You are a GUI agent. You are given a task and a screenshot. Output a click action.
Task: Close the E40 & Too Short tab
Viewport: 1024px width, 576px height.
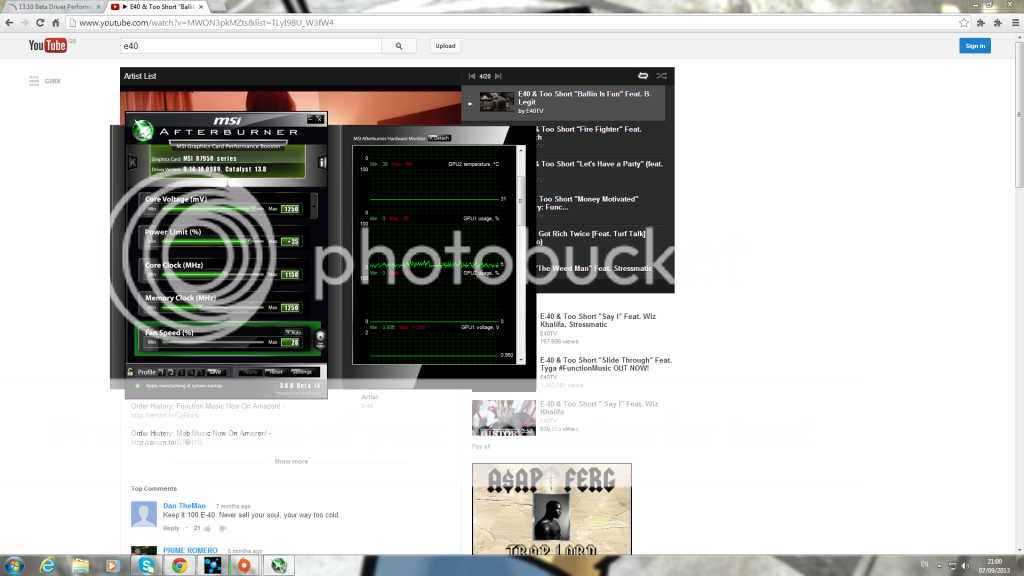click(x=201, y=7)
